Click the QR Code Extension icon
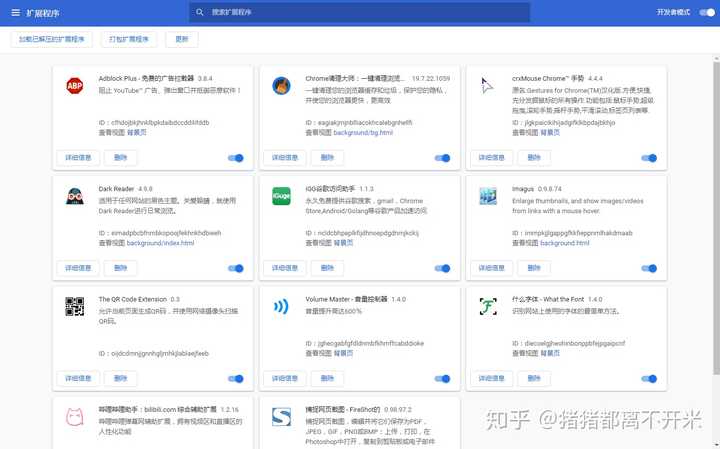The image size is (720, 449). pos(74,306)
